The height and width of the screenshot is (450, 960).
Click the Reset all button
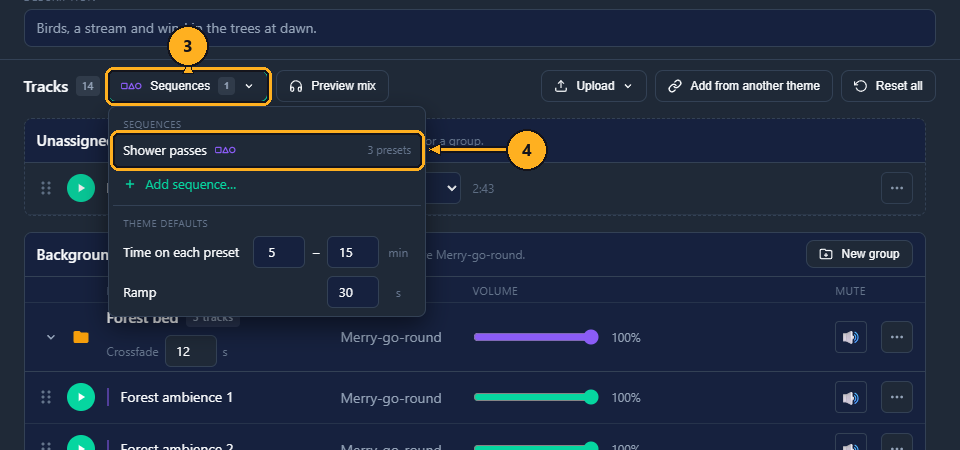[x=888, y=86]
